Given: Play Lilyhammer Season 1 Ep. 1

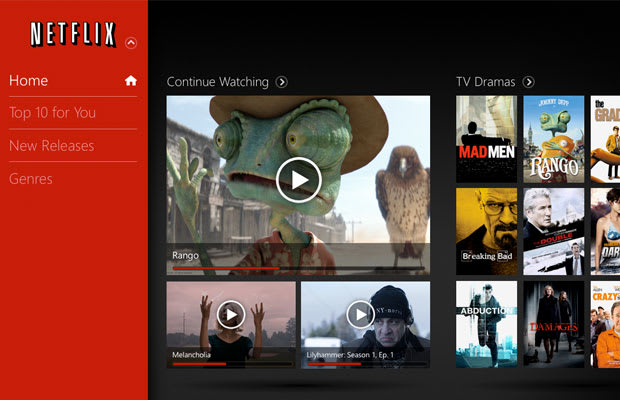Looking at the screenshot, I should click(361, 315).
